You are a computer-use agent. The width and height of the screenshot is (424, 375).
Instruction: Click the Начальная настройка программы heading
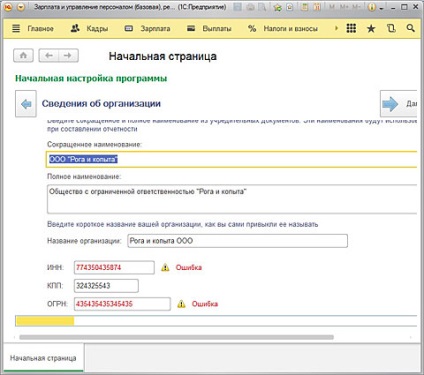click(91, 79)
